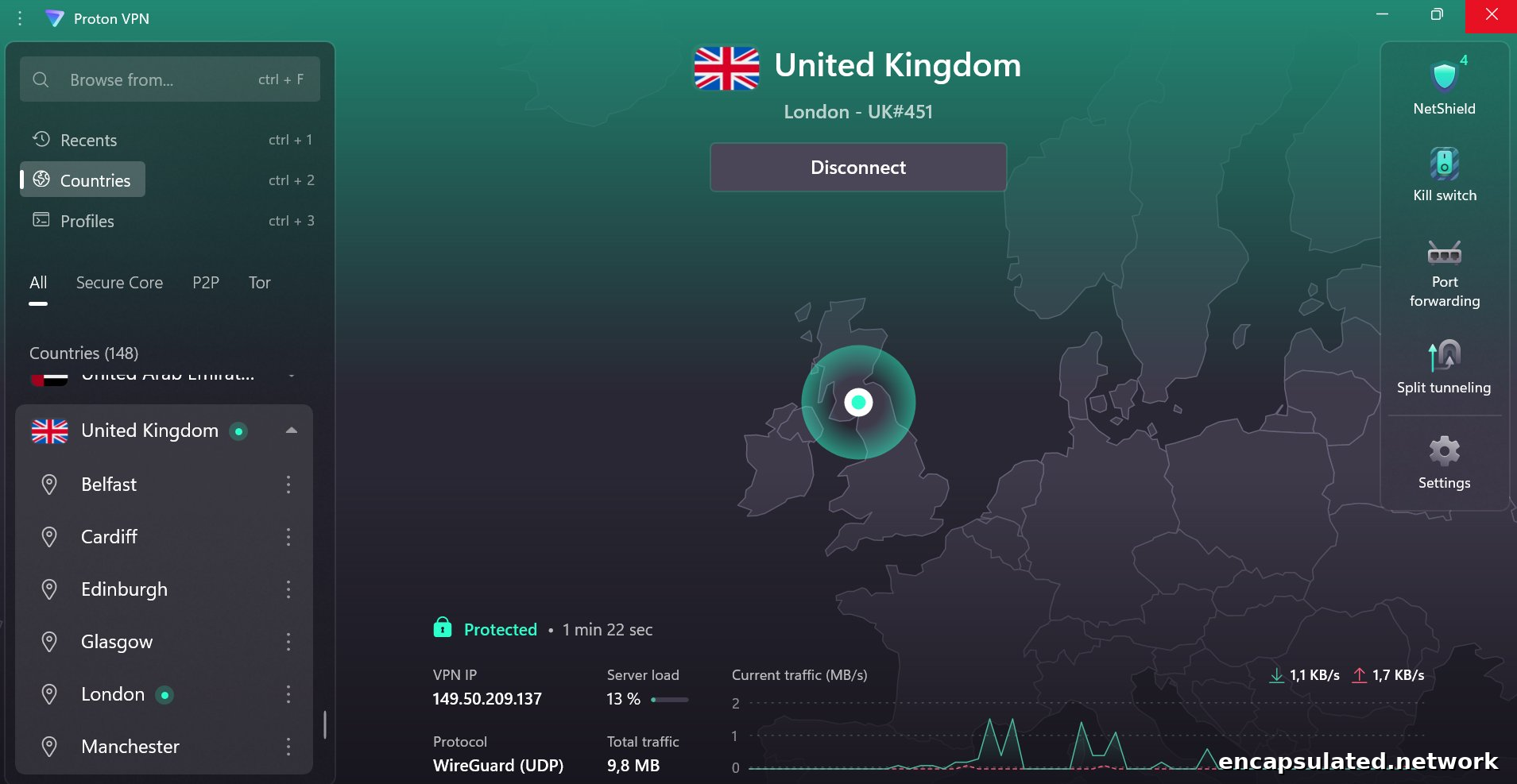Switch to the Secure Core tab
Image resolution: width=1517 pixels, height=784 pixels.
pyautogui.click(x=119, y=283)
